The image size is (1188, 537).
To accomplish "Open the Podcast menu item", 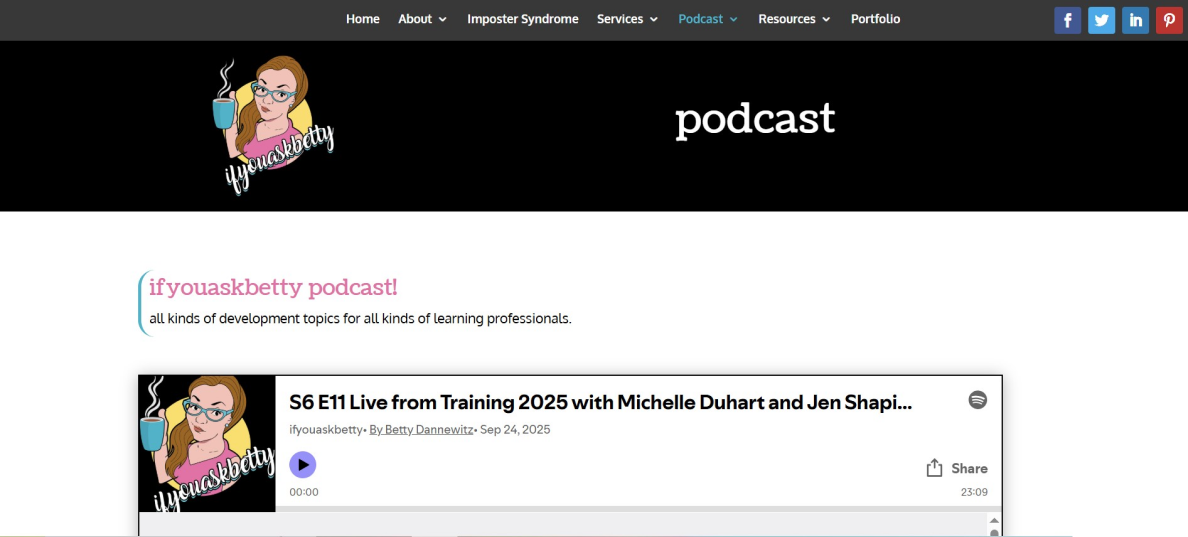I will click(707, 19).
